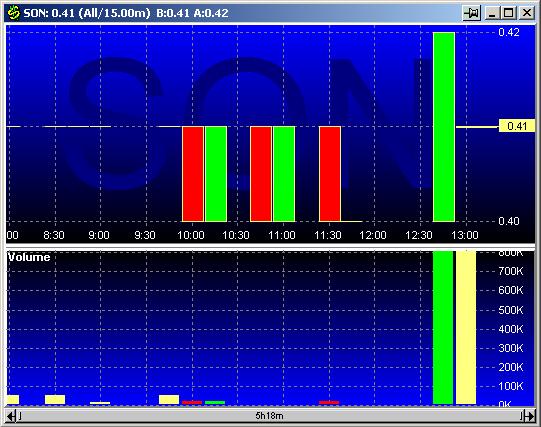Click the 12:30 time axis label
541x427 pixels.
click(x=419, y=235)
